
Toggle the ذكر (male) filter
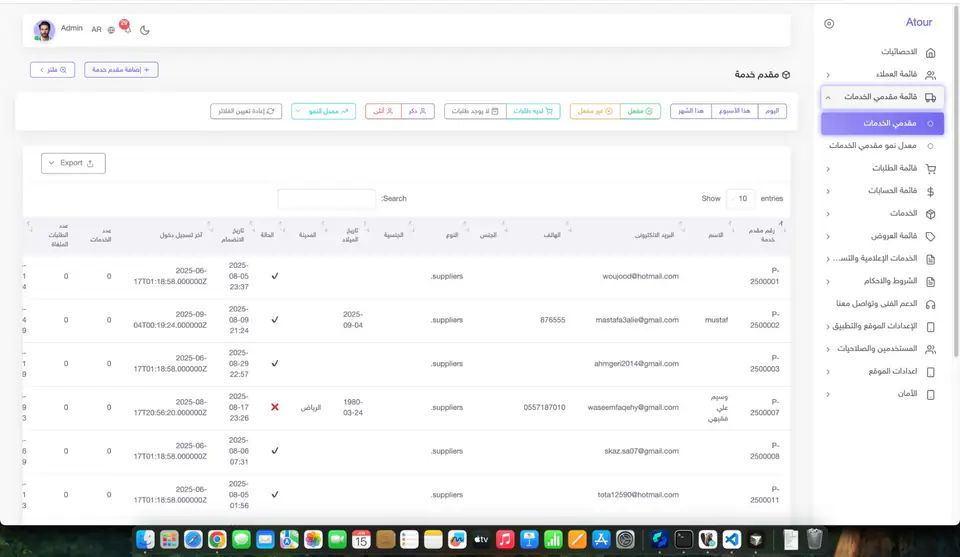418,111
